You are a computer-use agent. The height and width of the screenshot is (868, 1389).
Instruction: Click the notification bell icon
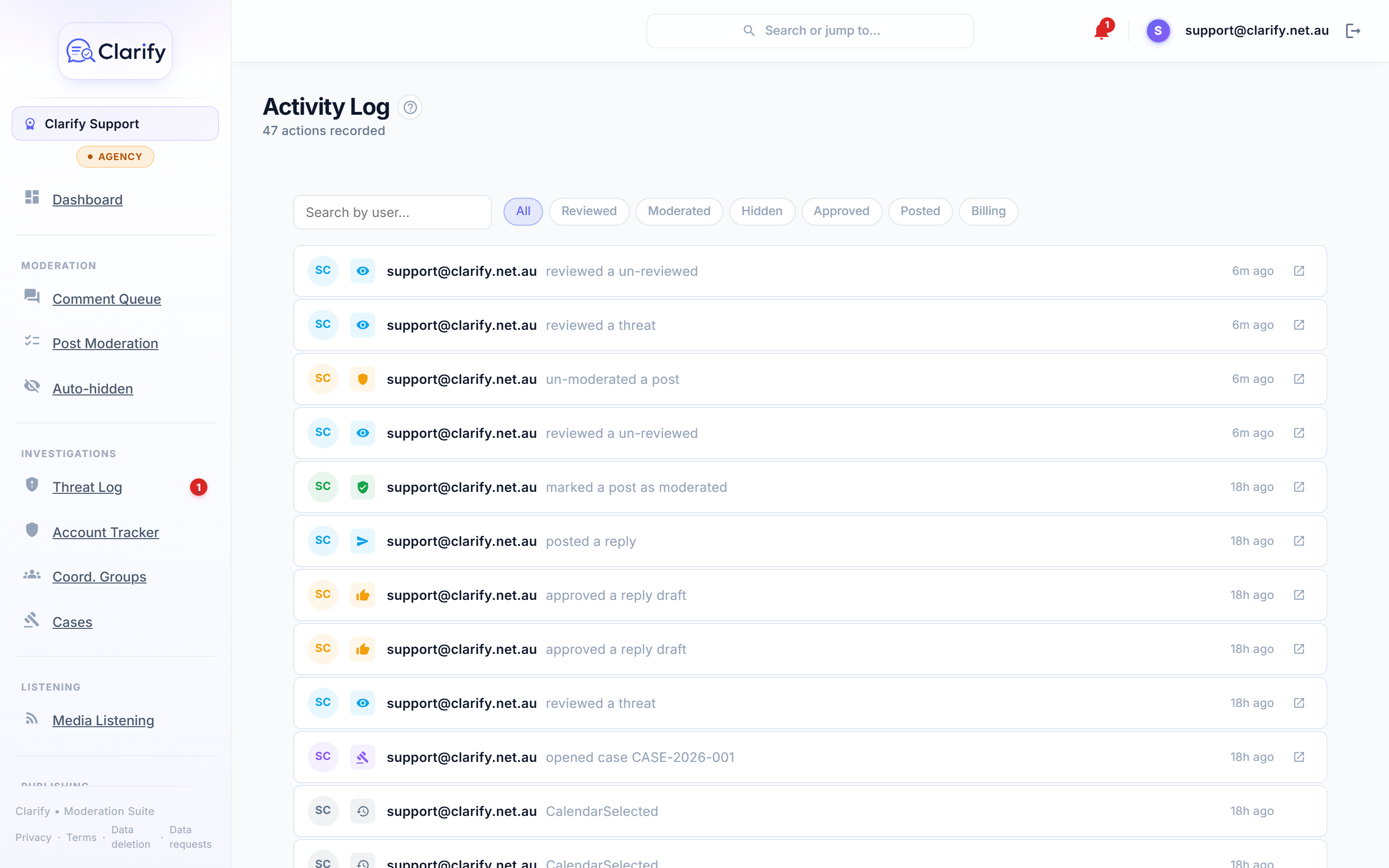pyautogui.click(x=1102, y=31)
